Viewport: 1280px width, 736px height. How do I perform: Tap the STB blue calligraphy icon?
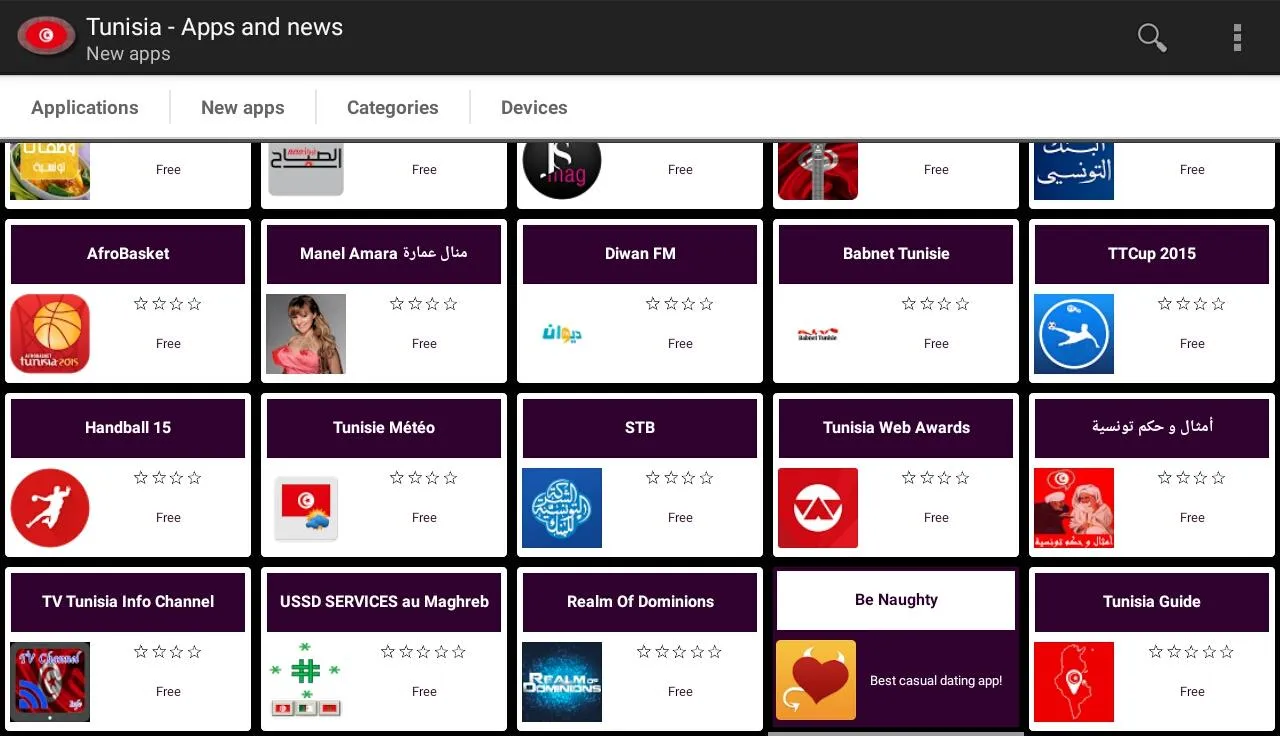pos(562,508)
